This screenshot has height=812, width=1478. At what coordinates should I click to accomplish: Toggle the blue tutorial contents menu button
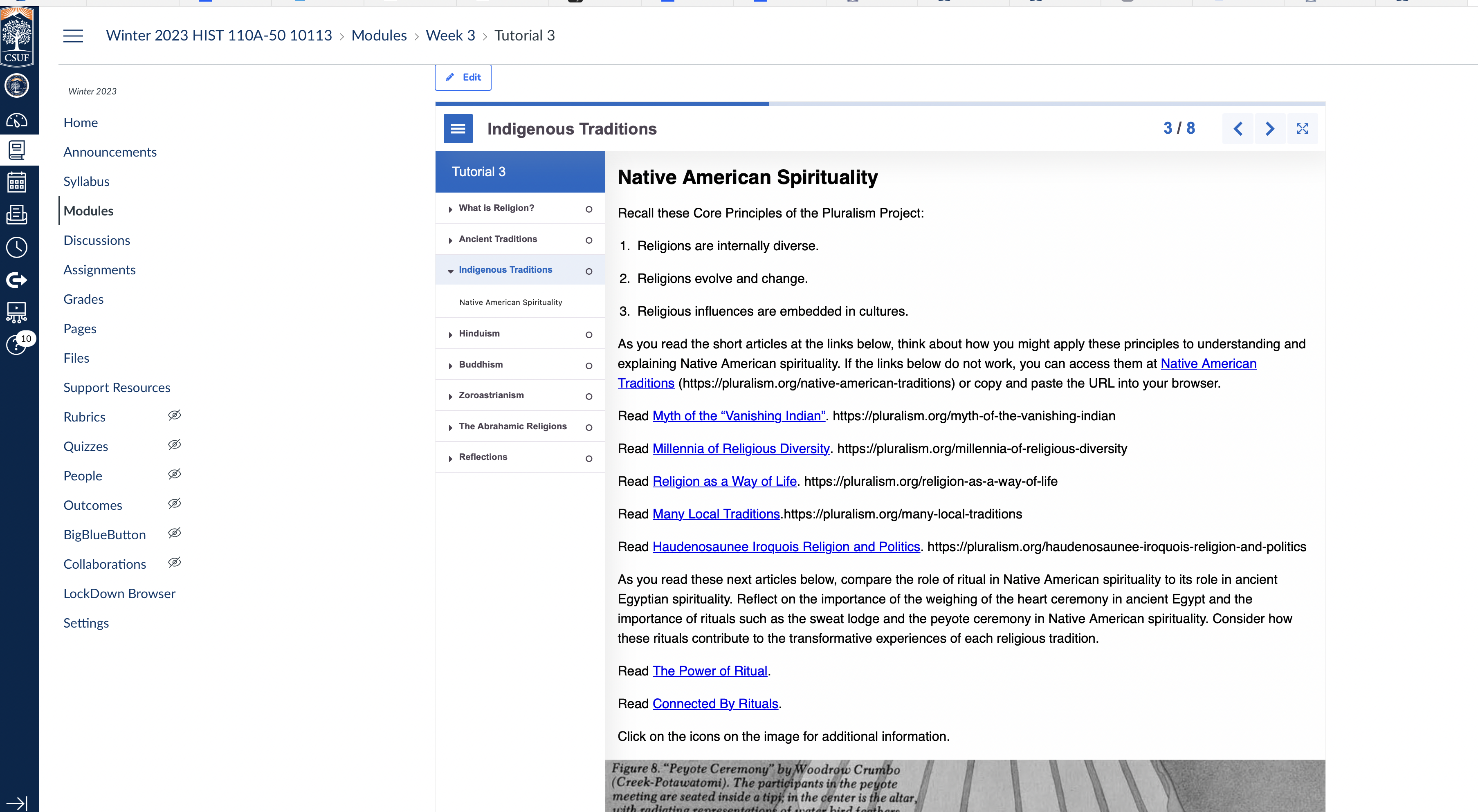[x=458, y=128]
